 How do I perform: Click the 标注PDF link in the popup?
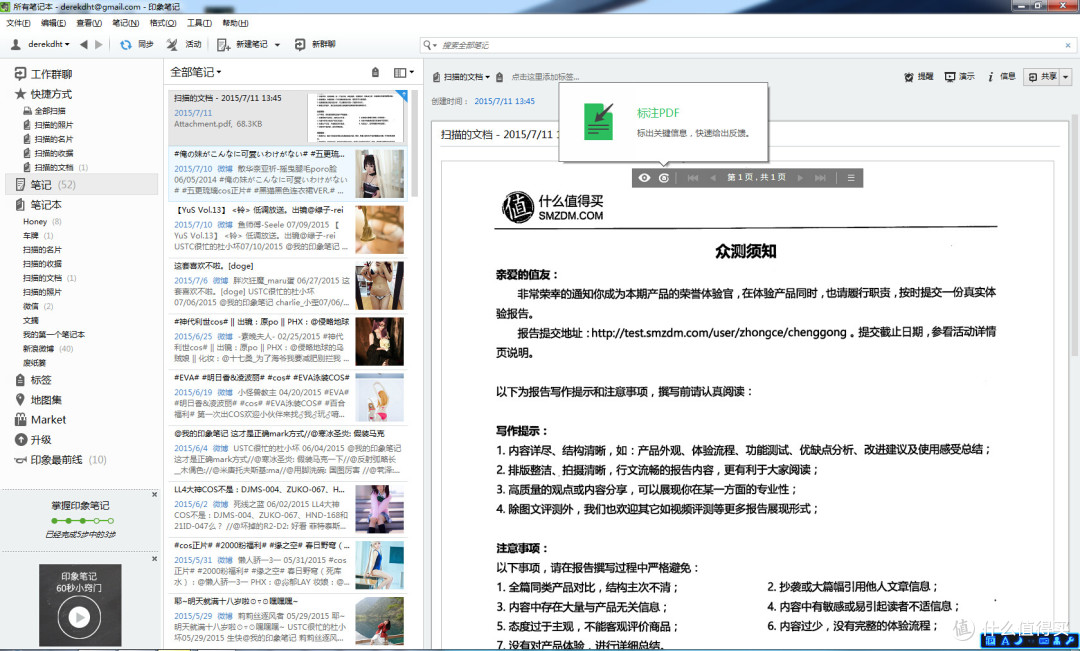click(x=658, y=113)
